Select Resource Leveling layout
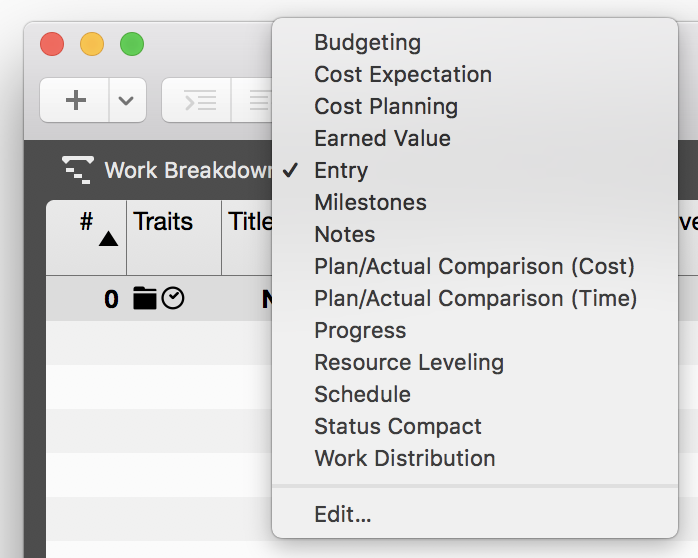The height and width of the screenshot is (558, 698). click(409, 362)
